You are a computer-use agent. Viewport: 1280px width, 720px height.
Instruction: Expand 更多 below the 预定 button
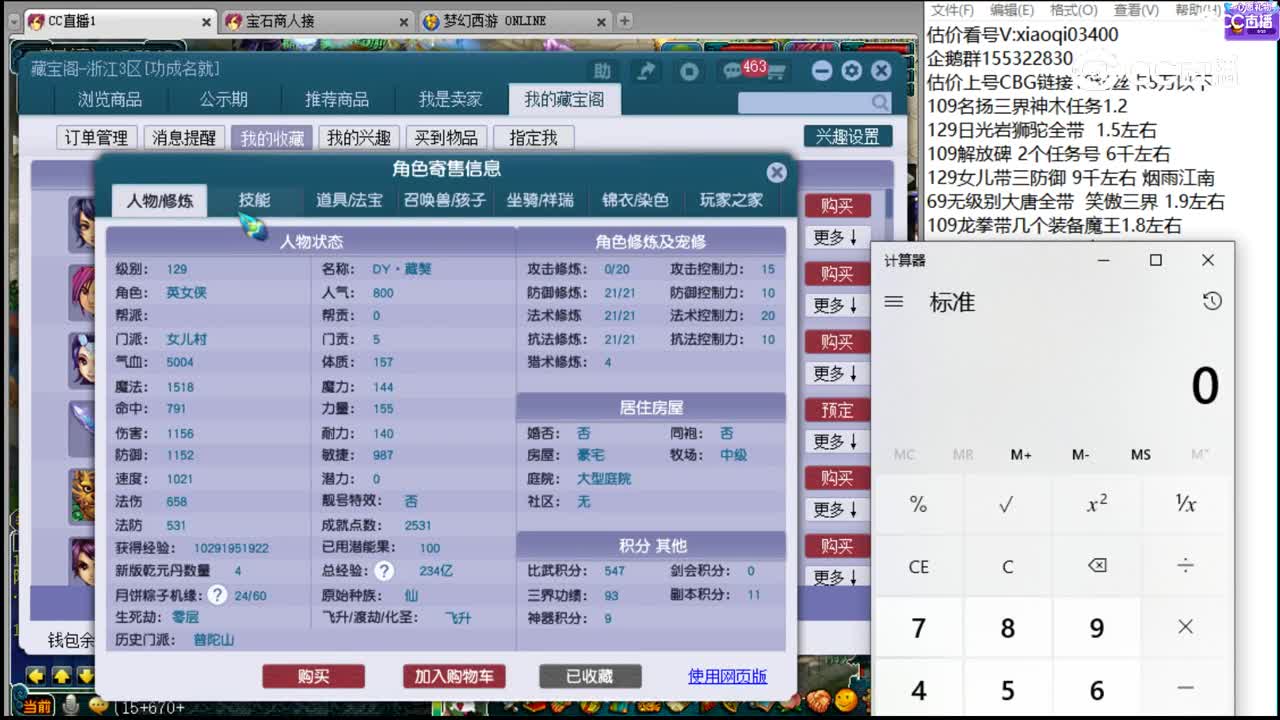tap(836, 441)
